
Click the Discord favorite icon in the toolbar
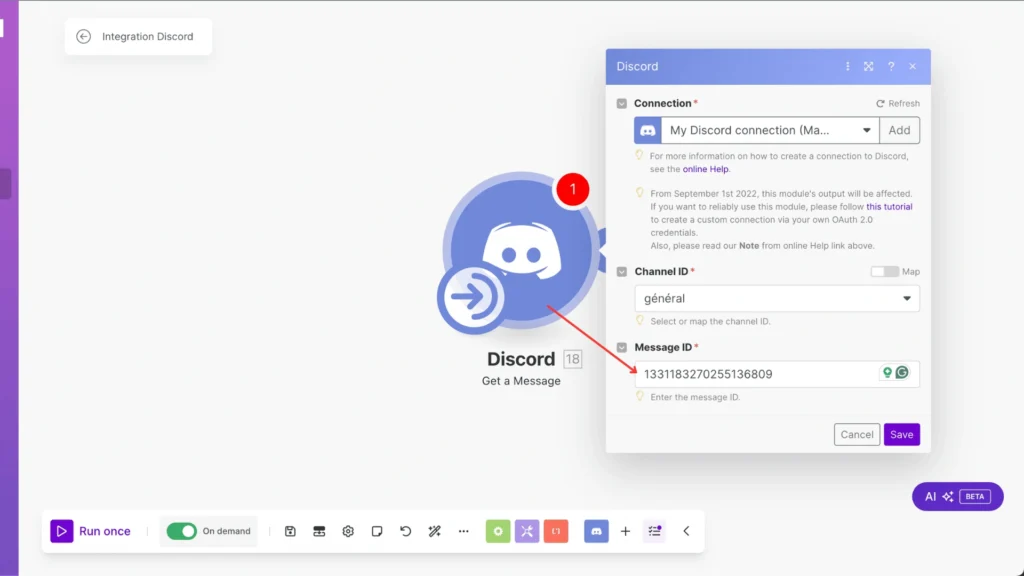pyautogui.click(x=596, y=531)
